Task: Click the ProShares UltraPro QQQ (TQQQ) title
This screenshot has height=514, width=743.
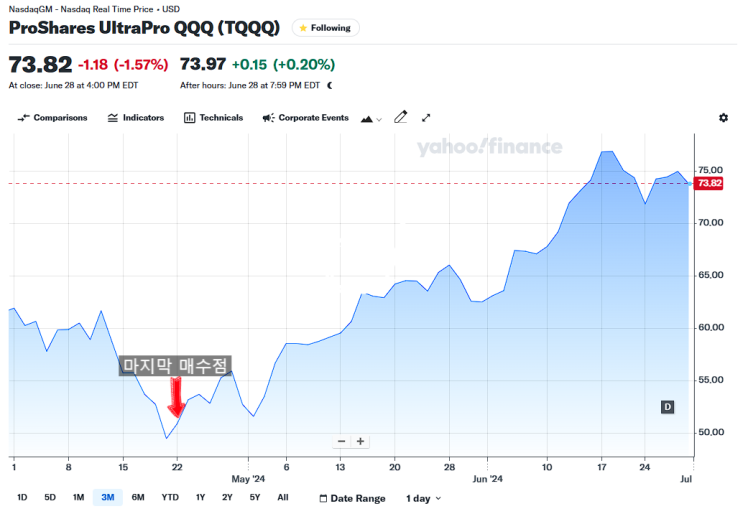Action: (145, 28)
